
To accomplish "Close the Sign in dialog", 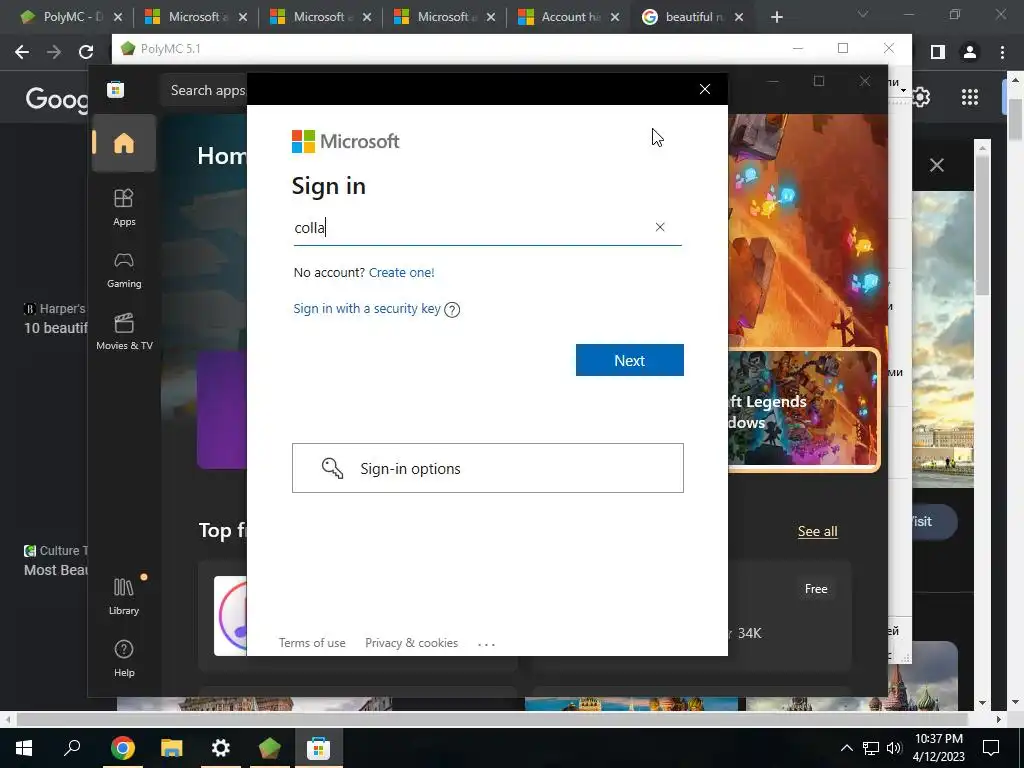I will (x=705, y=89).
